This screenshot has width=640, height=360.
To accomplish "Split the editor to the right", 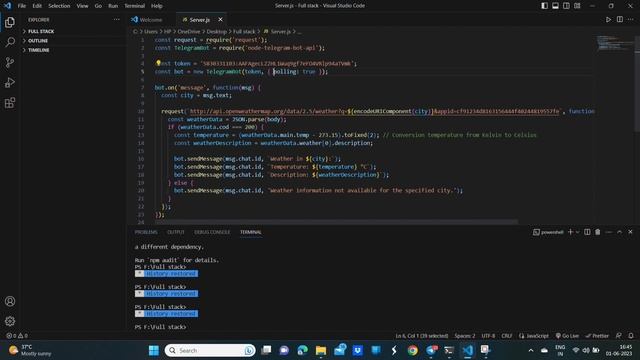I will pyautogui.click(x=620, y=20).
